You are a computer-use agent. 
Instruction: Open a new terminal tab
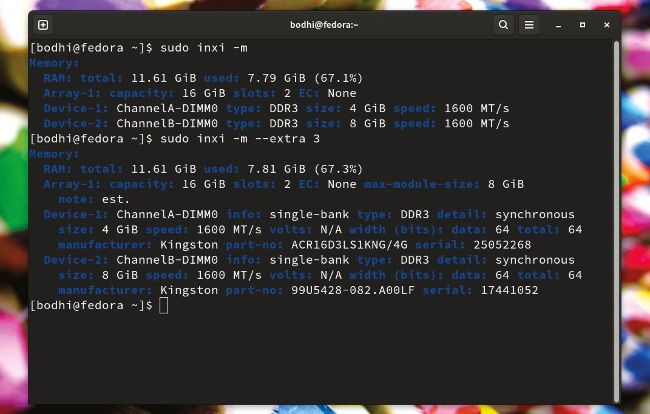click(x=43, y=24)
